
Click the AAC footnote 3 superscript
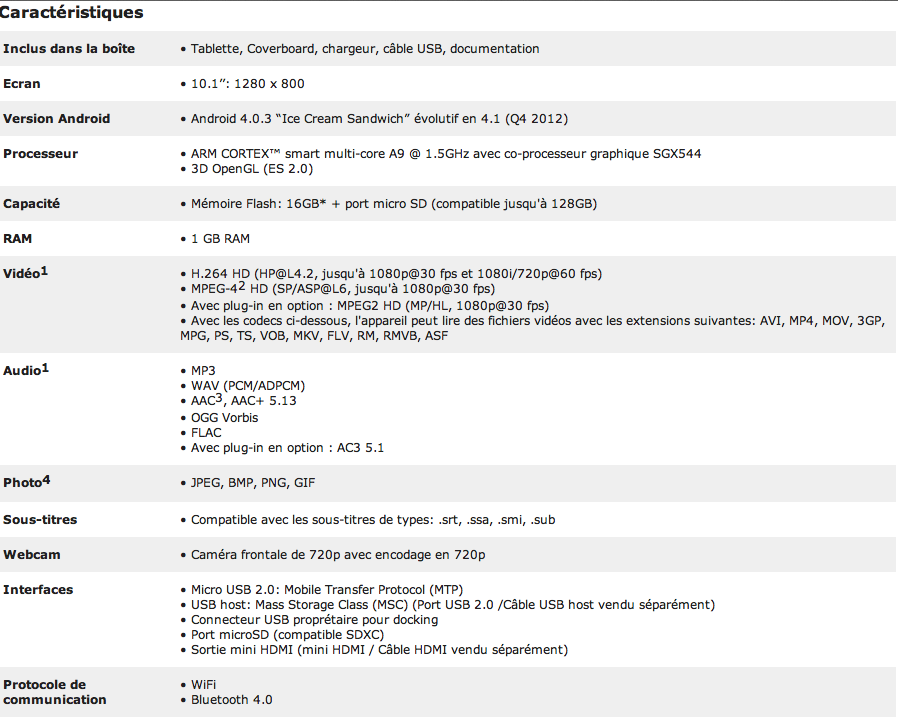click(218, 398)
